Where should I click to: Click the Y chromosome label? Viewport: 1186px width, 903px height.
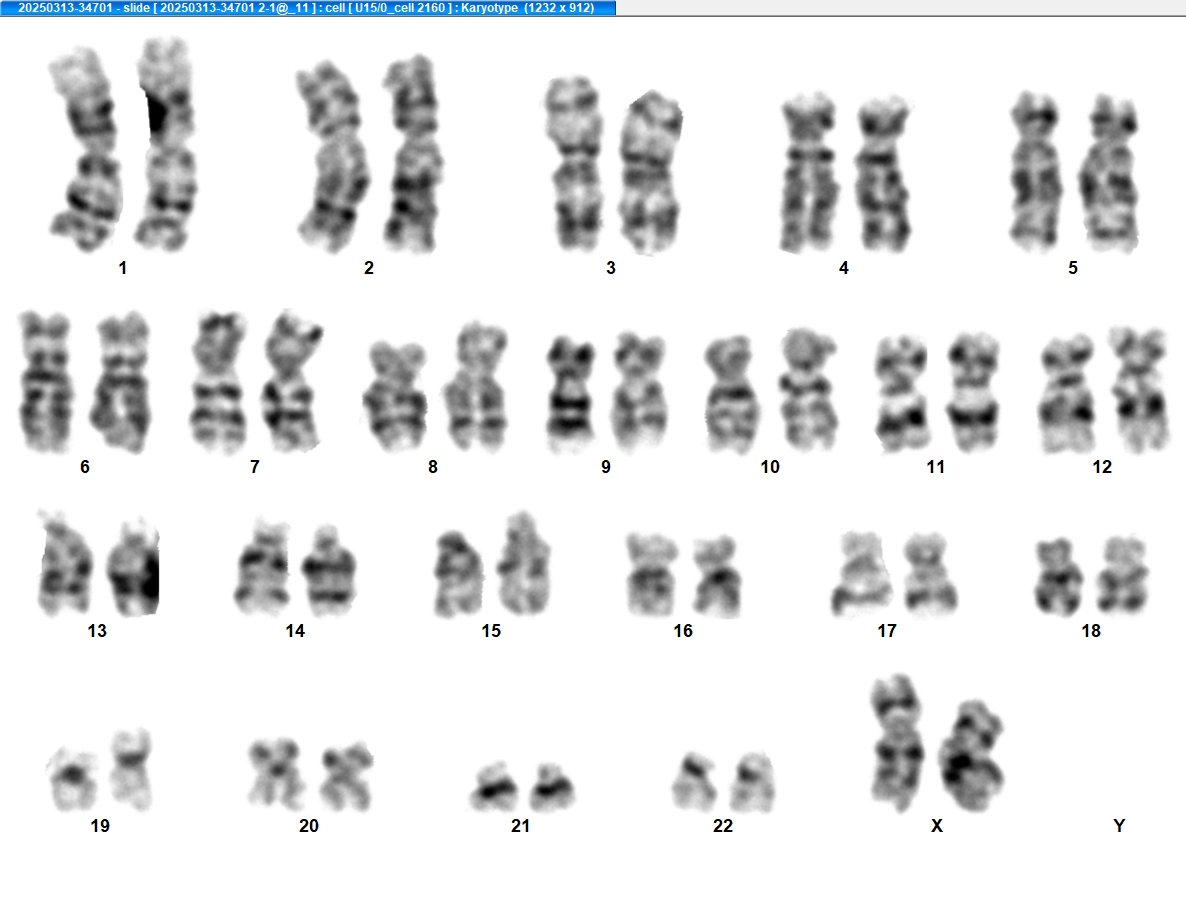1119,826
